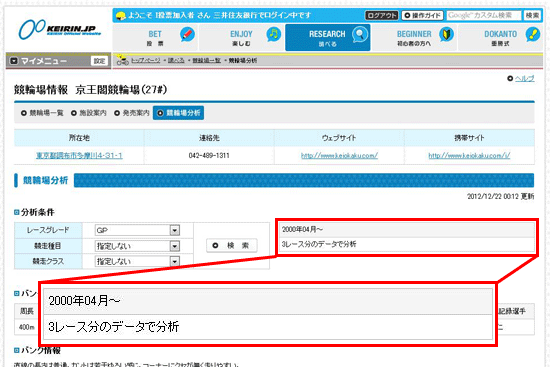Open the BET pencil icon

coord(187,34)
